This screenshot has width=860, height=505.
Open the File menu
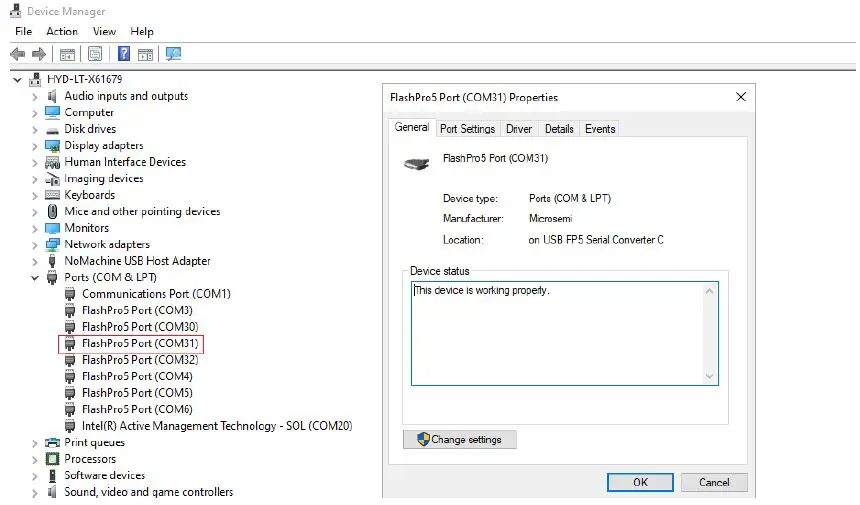tap(24, 31)
